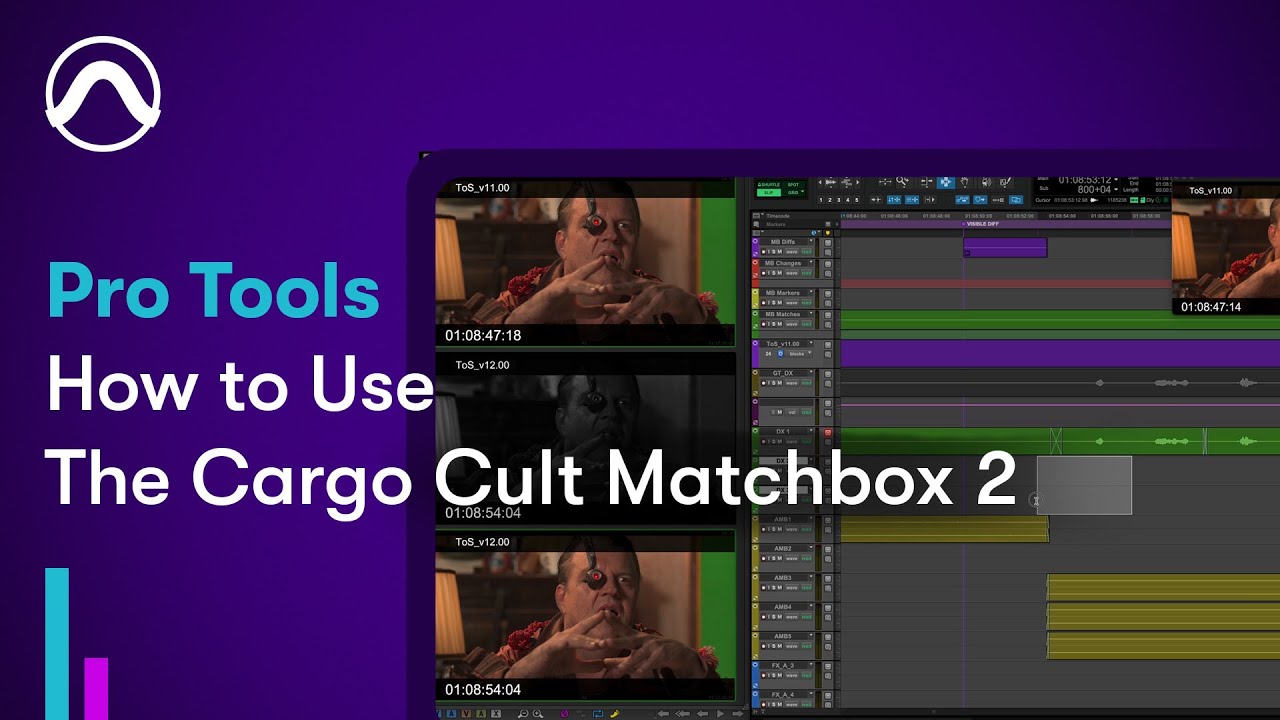Click the VISIBLE DIFF marker
Image resolution: width=1280 pixels, height=720 pixels.
980,224
